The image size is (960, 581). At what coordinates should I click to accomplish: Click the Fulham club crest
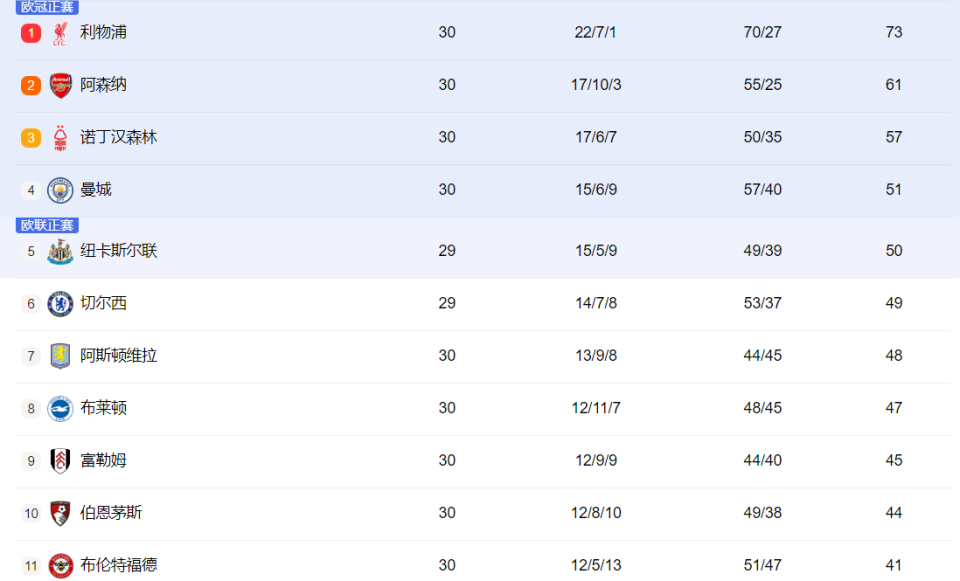(x=60, y=461)
